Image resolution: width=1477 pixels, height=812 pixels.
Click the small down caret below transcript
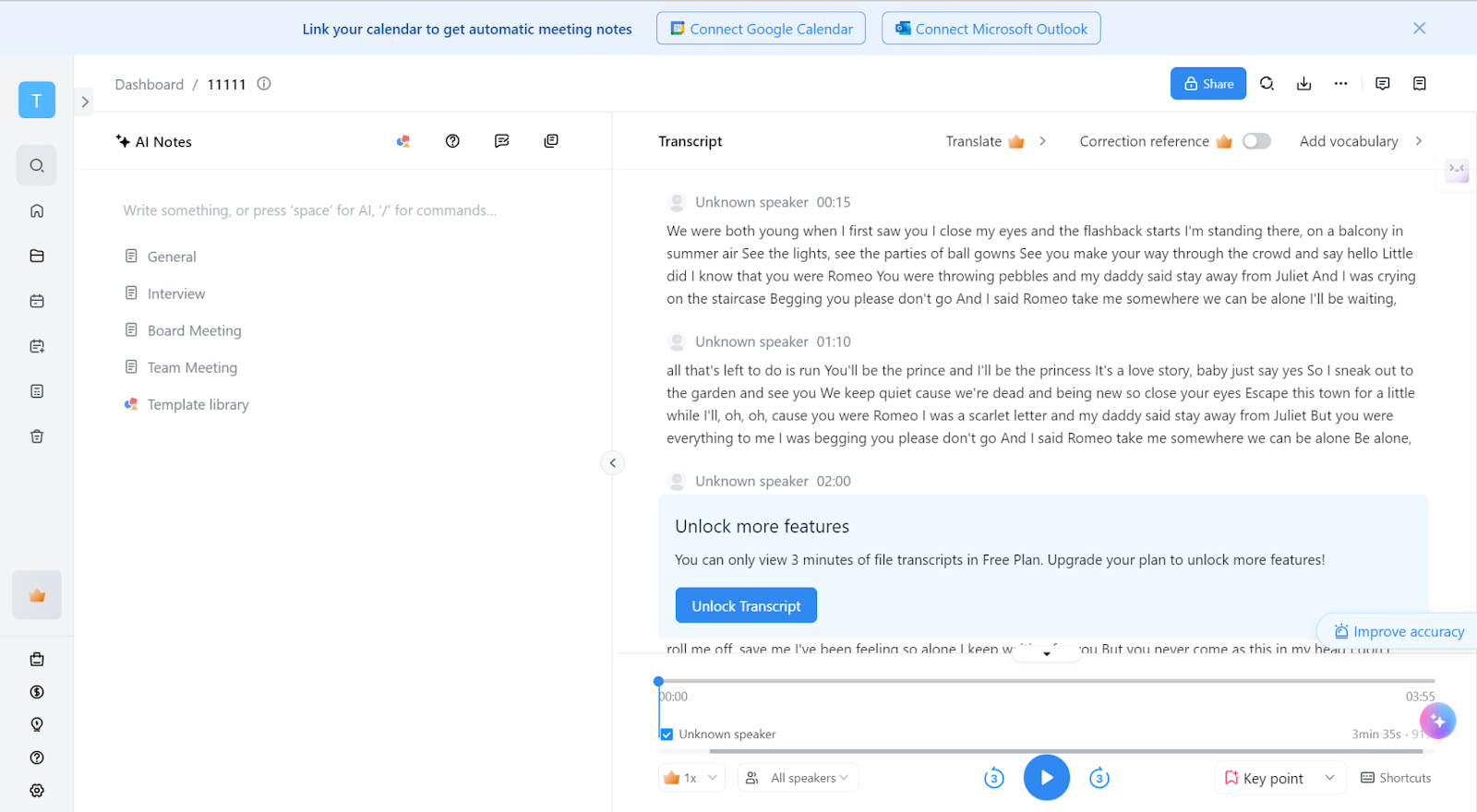pos(1047,653)
